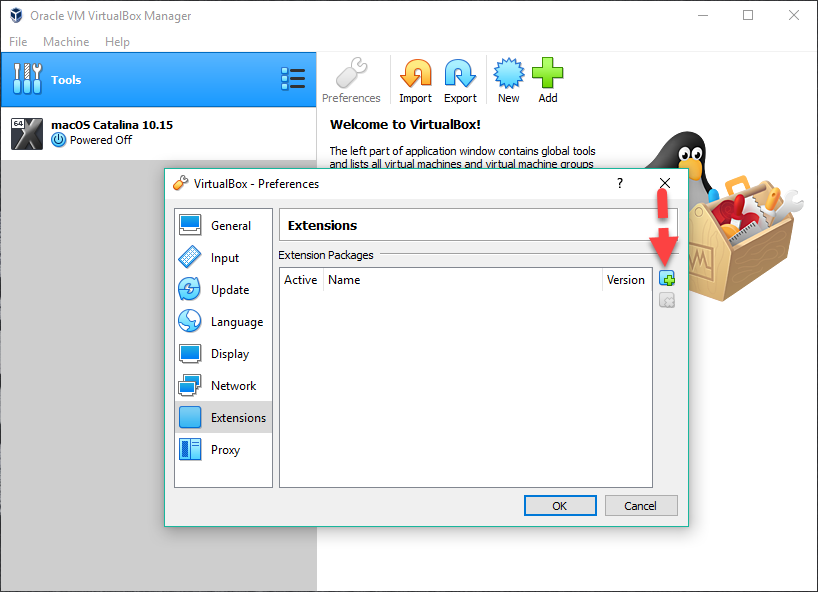The width and height of the screenshot is (818, 592).
Task: Cancel the preferences dialog
Action: [641, 505]
